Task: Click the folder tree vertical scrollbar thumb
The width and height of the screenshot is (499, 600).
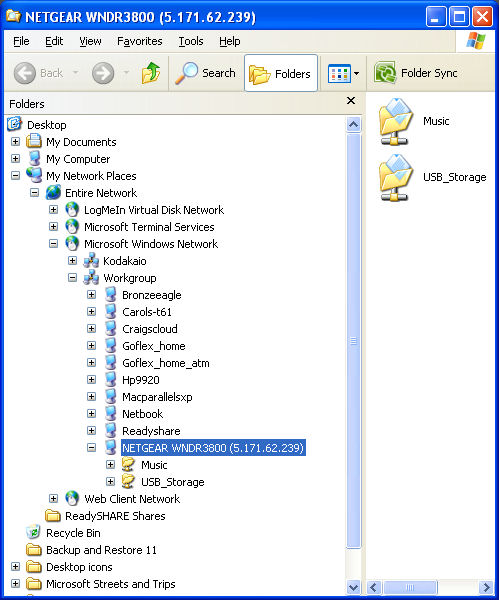Action: 353,341
